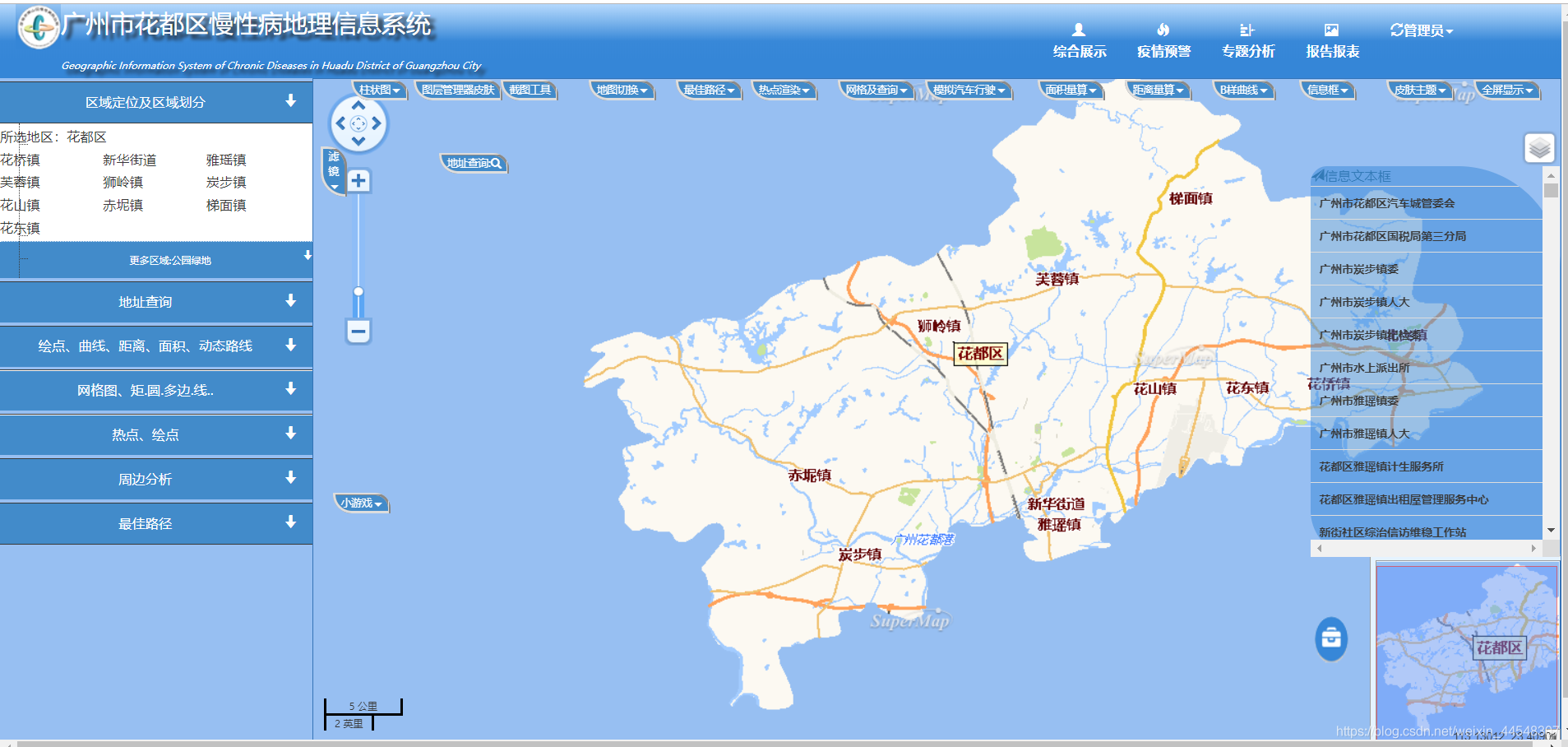The height and width of the screenshot is (747, 1568).
Task: Expand the 网格图、矩.圆.多边.线.. panel
Action: pos(156,390)
